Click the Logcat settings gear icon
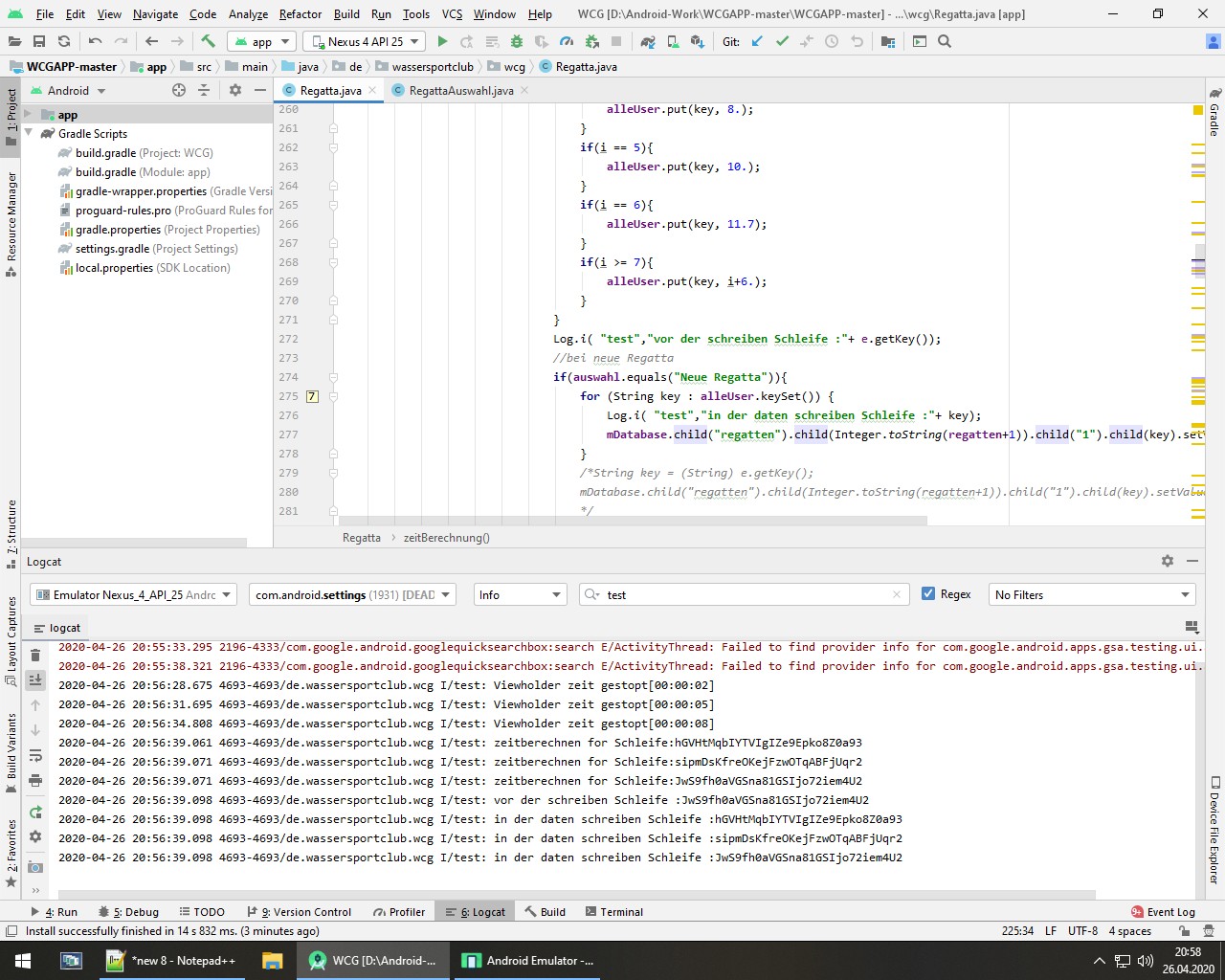Viewport: 1225px width, 980px height. click(x=1167, y=562)
